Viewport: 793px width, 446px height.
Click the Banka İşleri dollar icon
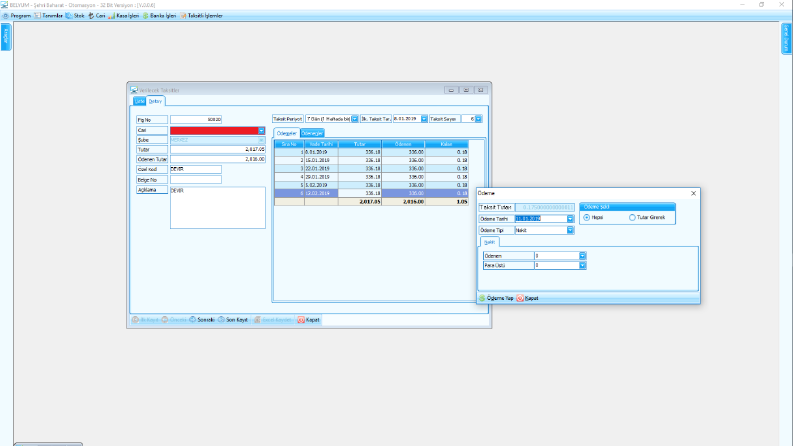click(146, 16)
